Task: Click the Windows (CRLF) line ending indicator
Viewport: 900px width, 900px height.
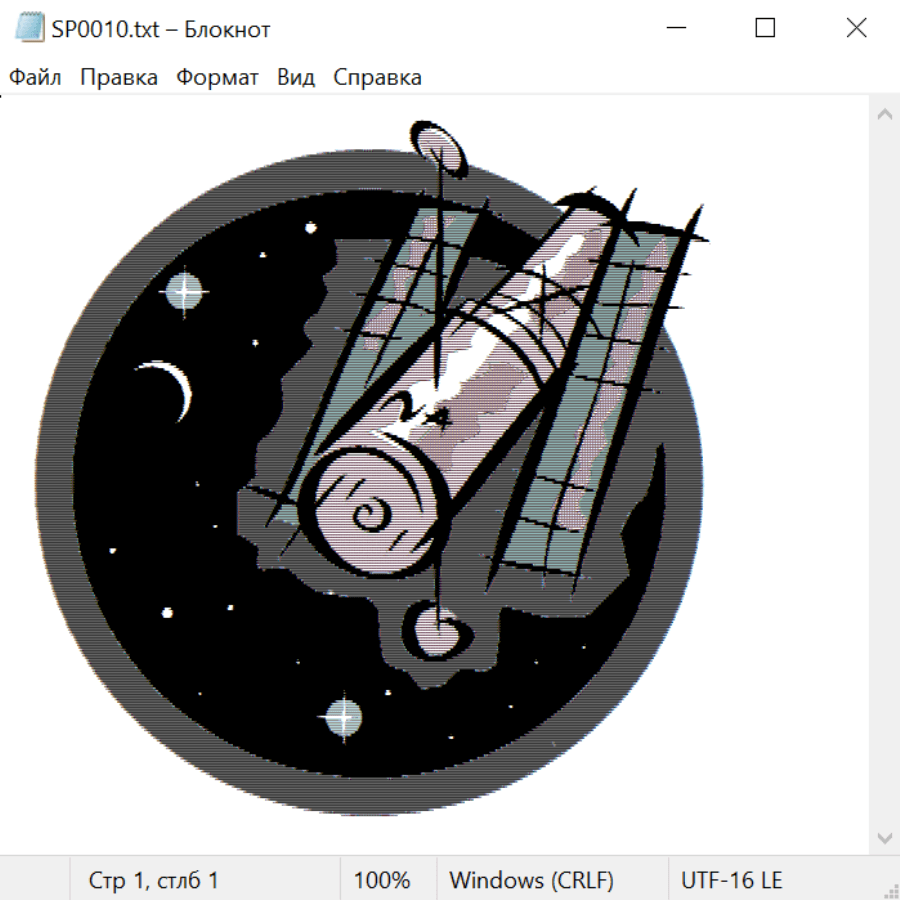Action: coord(531,880)
